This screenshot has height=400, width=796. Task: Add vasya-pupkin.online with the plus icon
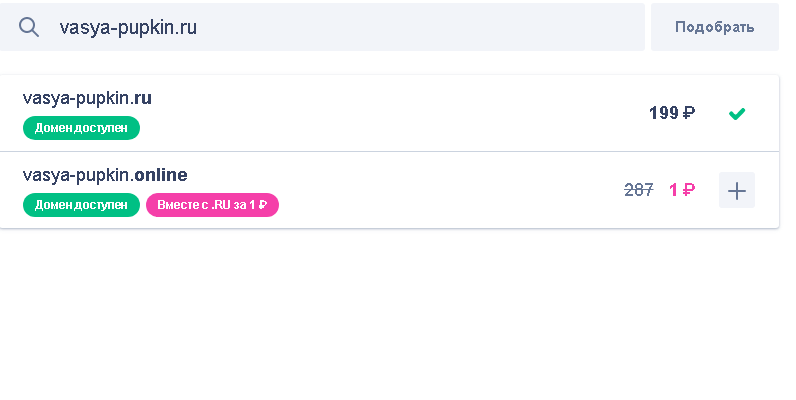point(737,190)
